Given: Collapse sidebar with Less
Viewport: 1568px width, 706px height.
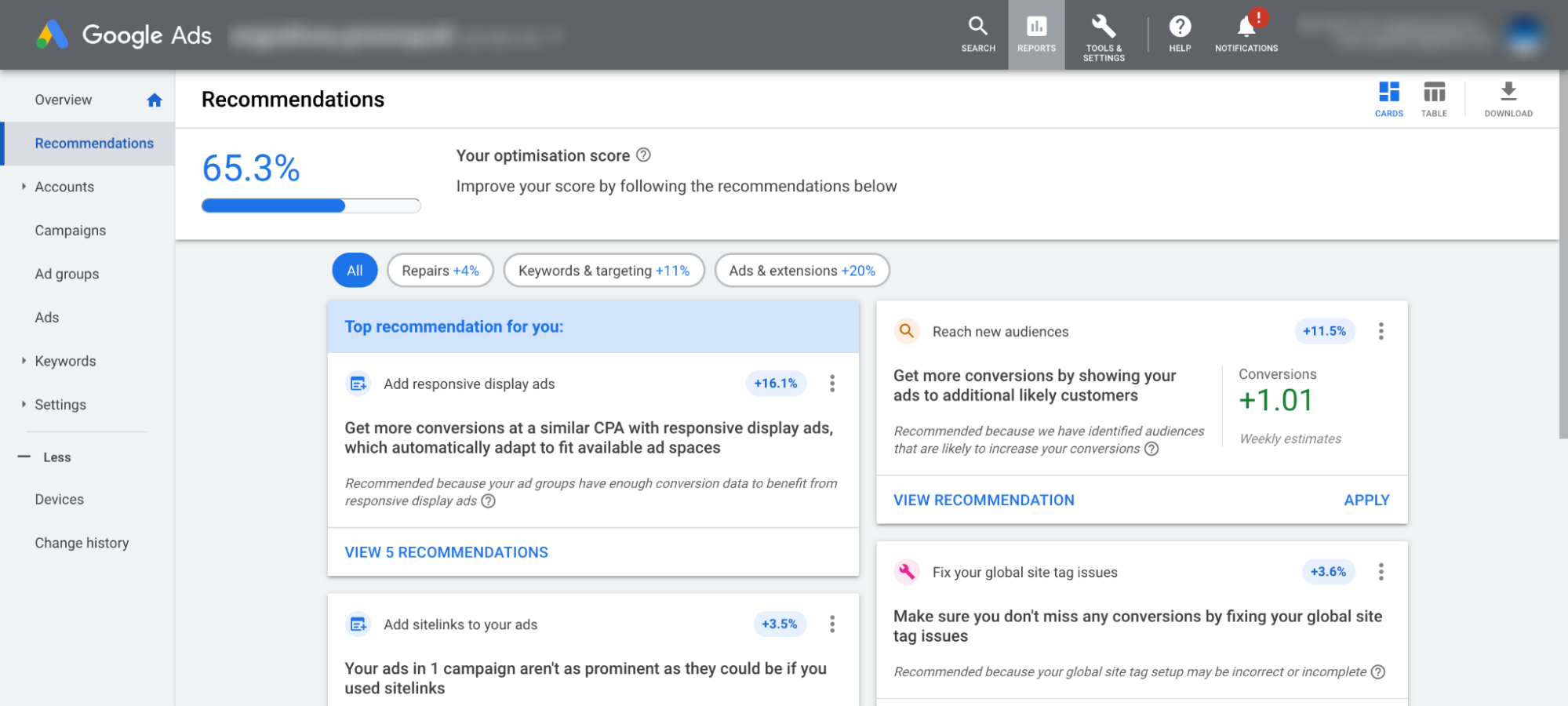Looking at the screenshot, I should pyautogui.click(x=45, y=457).
